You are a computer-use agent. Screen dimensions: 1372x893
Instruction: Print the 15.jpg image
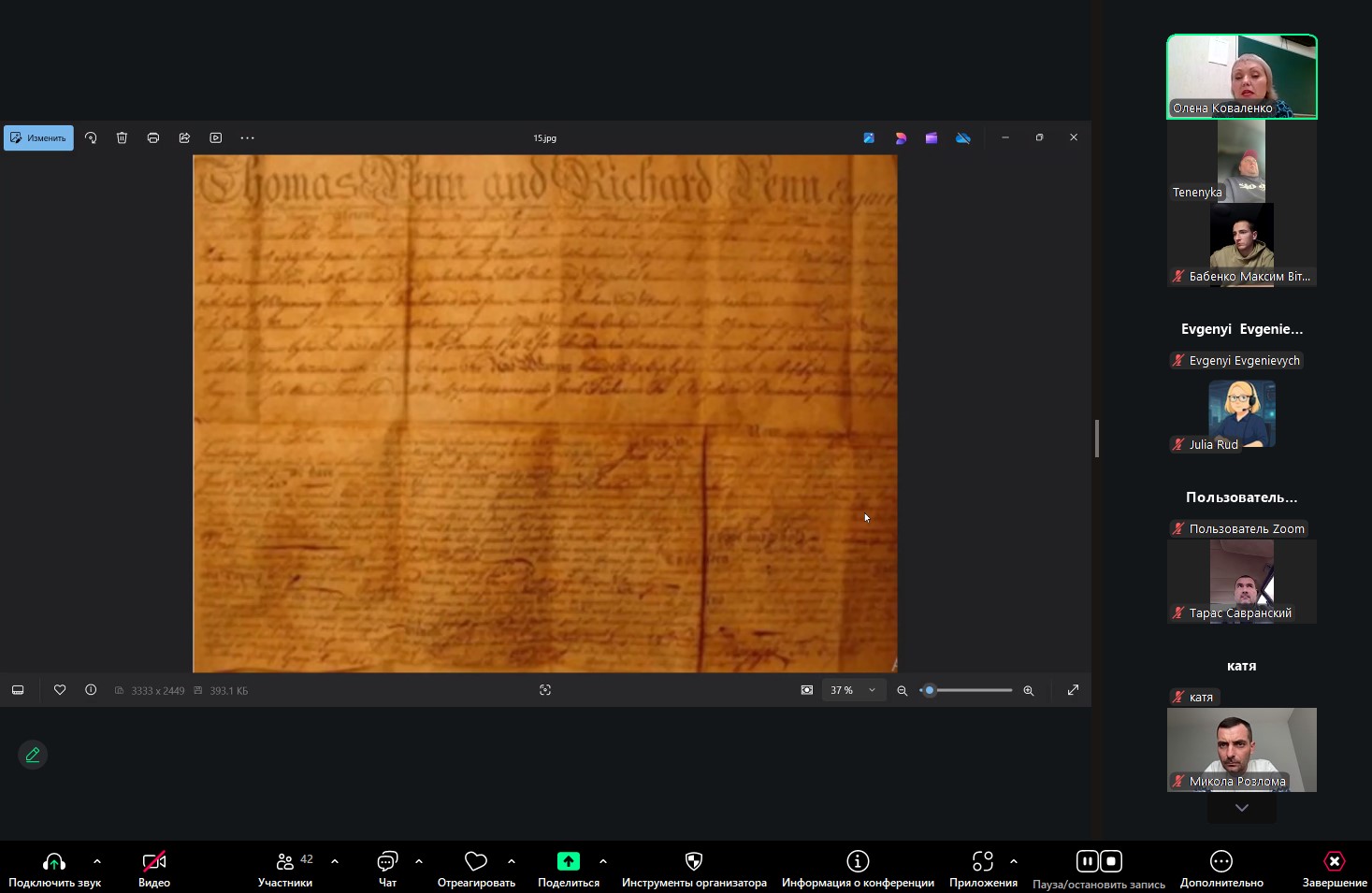(153, 137)
